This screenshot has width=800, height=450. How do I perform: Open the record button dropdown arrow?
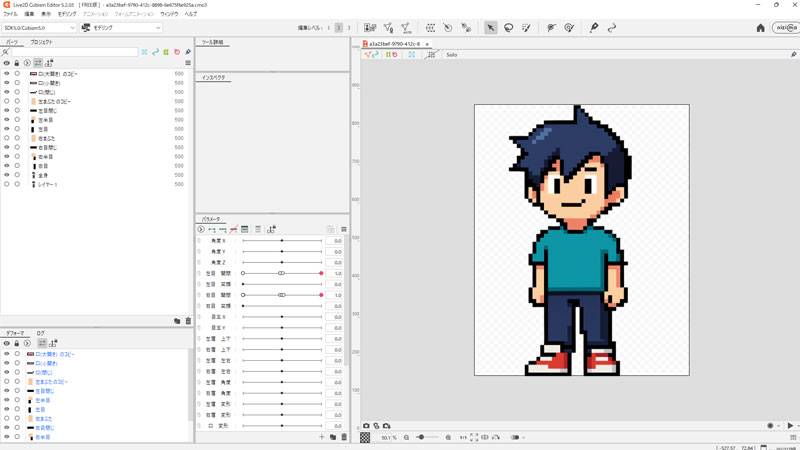(779, 426)
